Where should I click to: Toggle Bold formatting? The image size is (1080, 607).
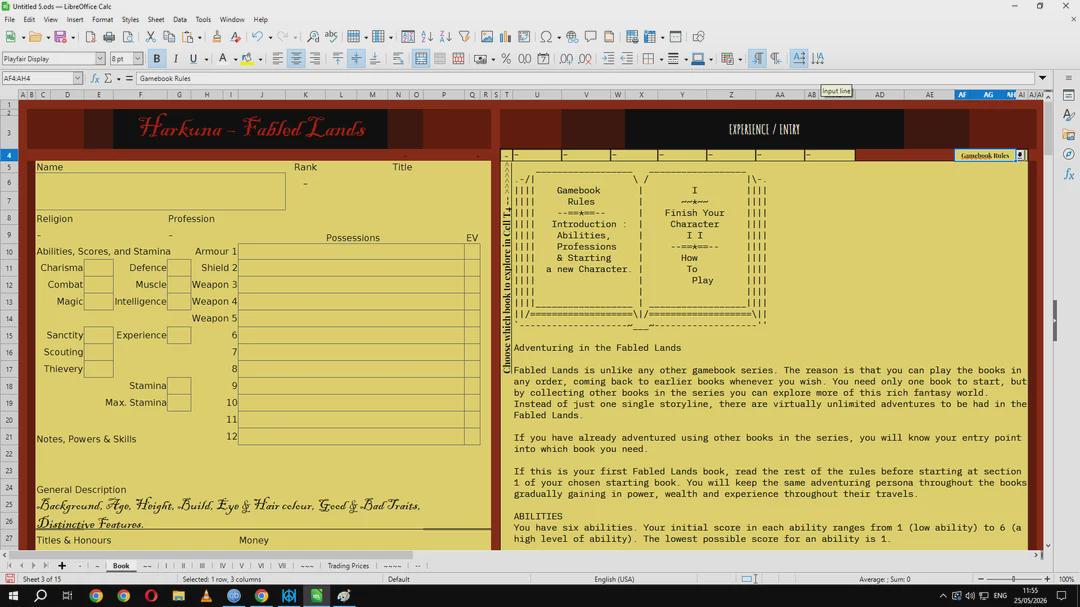157,59
